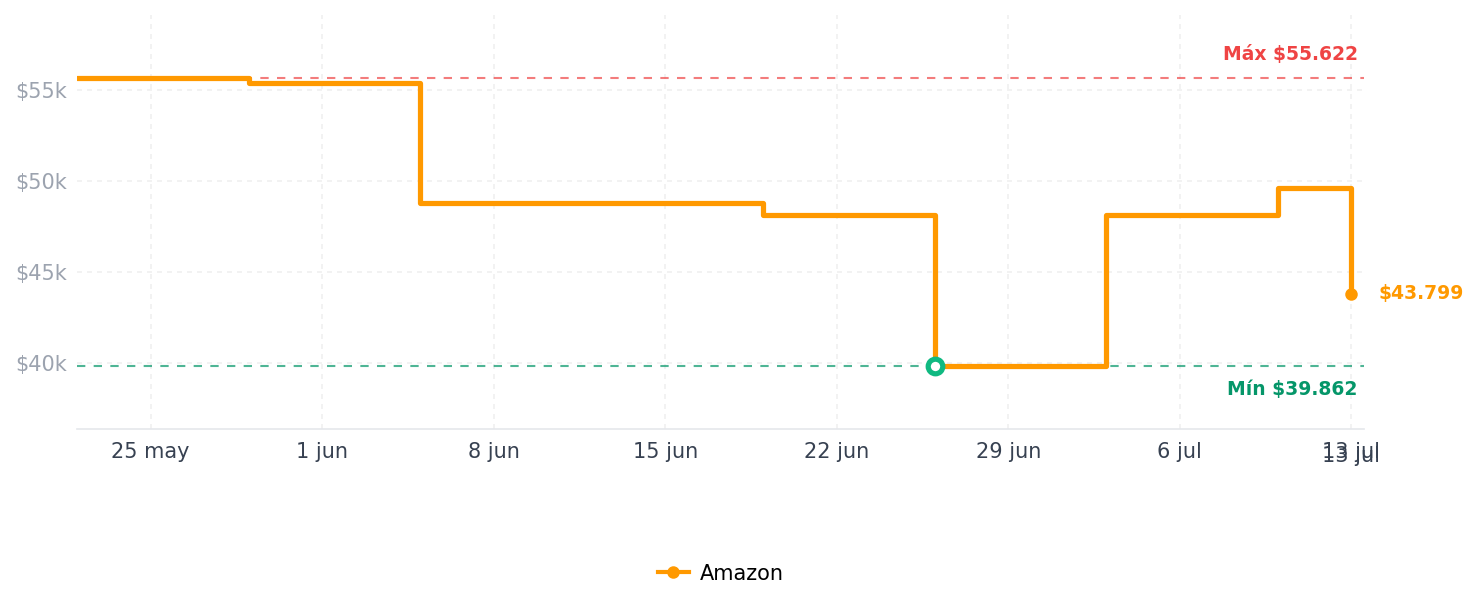This screenshot has width=1479, height=607.
Task: Click the green minimum price marker
Action: click(x=935, y=366)
